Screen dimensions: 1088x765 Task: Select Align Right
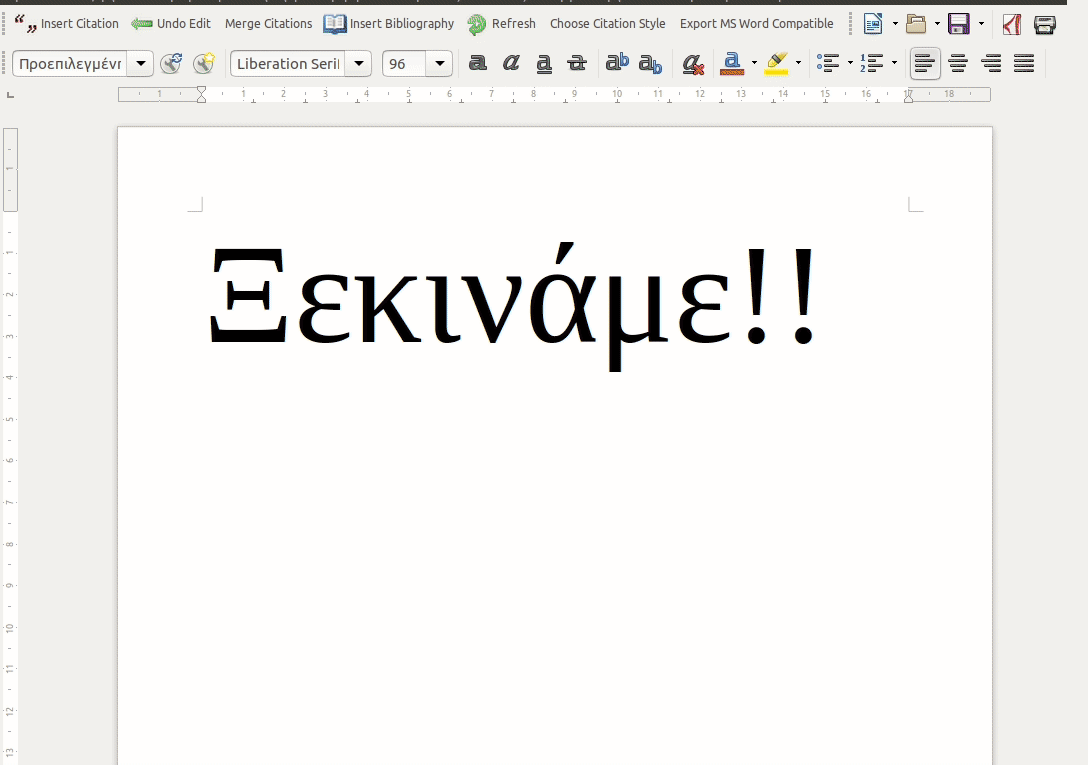point(992,64)
